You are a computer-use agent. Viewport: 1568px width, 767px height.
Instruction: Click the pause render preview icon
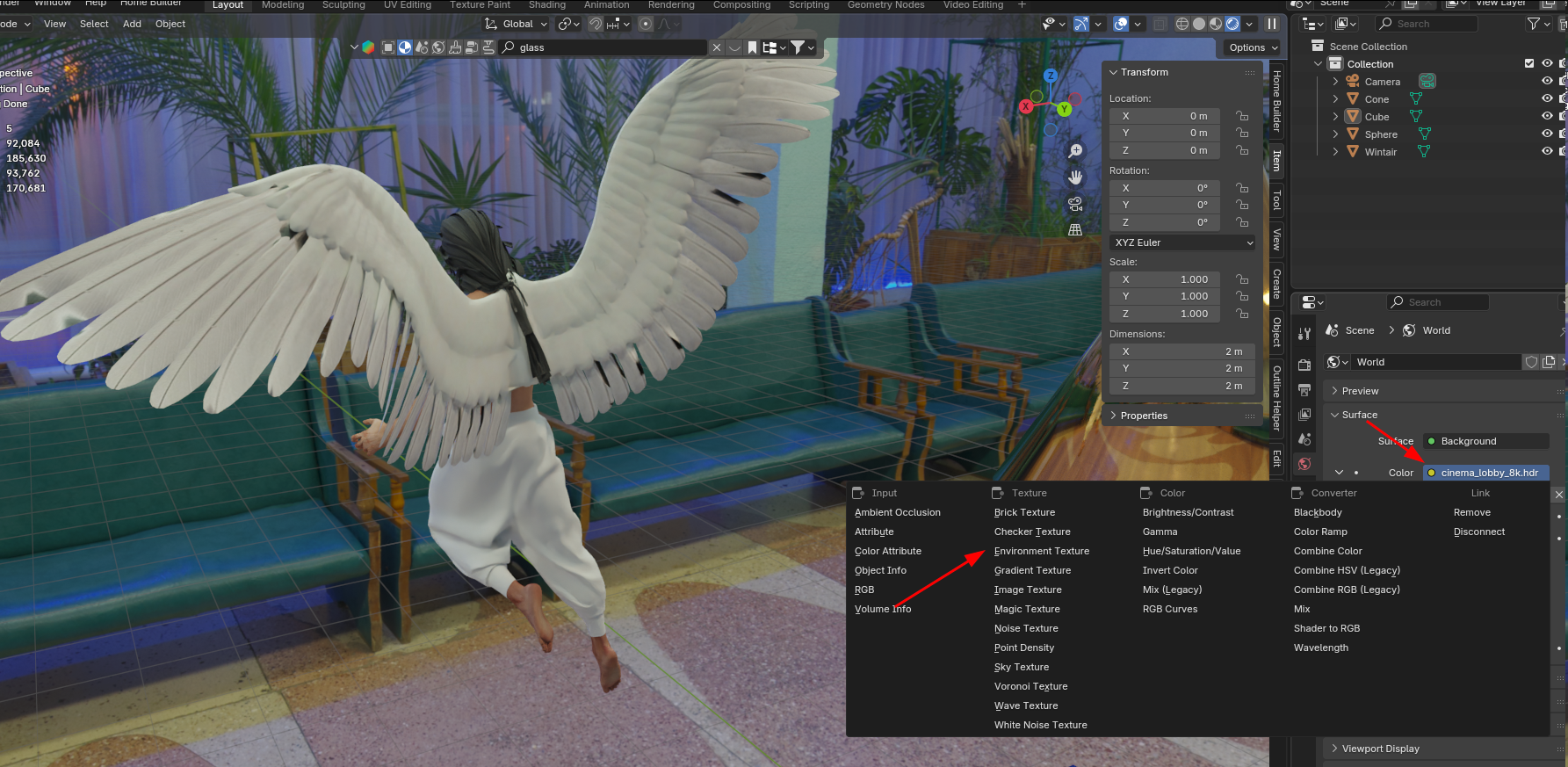point(1272,24)
